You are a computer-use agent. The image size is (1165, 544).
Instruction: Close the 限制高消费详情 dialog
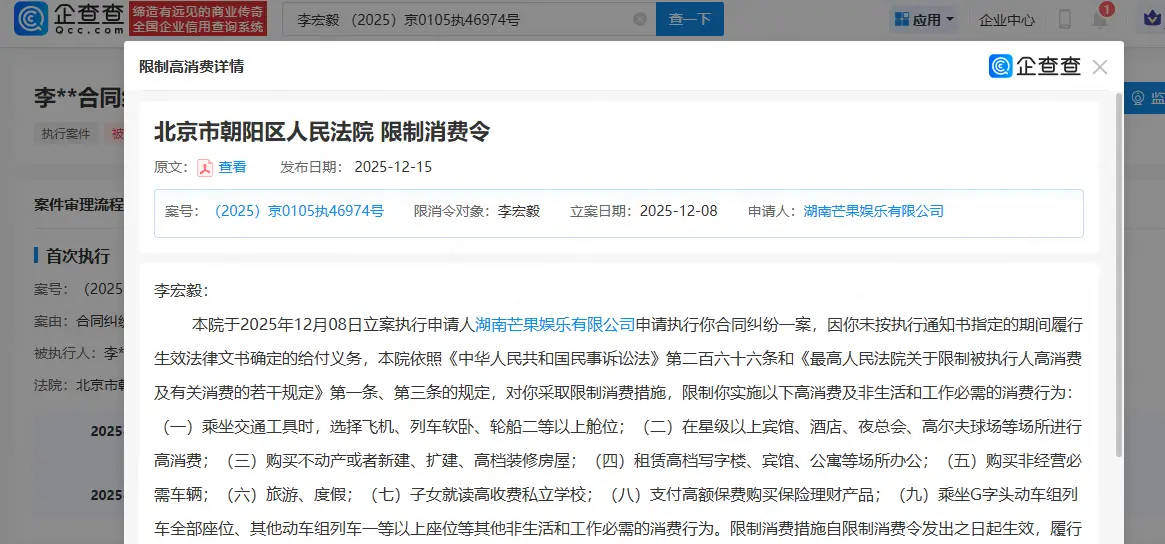(1100, 67)
